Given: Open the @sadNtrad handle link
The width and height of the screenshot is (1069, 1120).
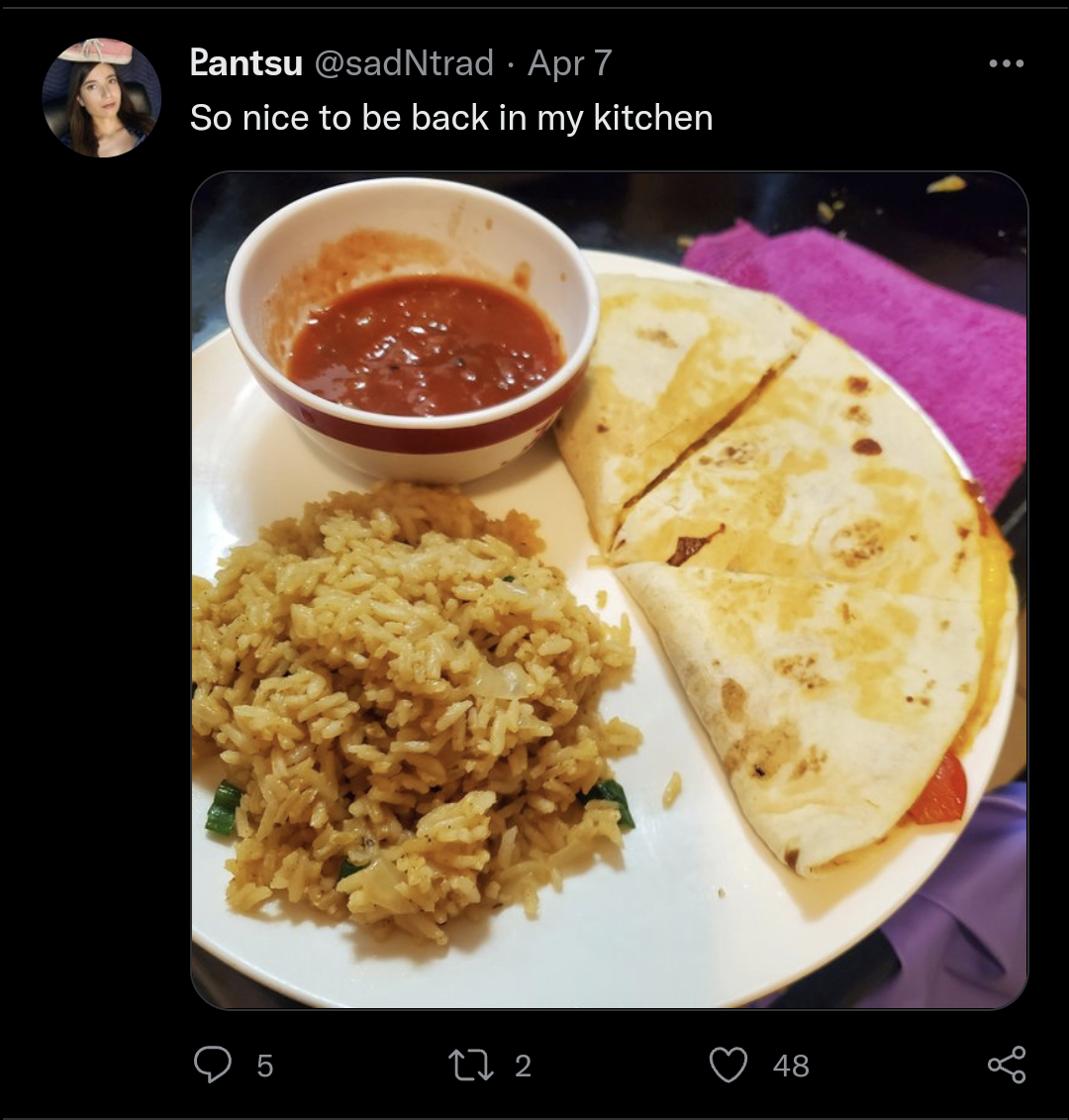Looking at the screenshot, I should (404, 62).
